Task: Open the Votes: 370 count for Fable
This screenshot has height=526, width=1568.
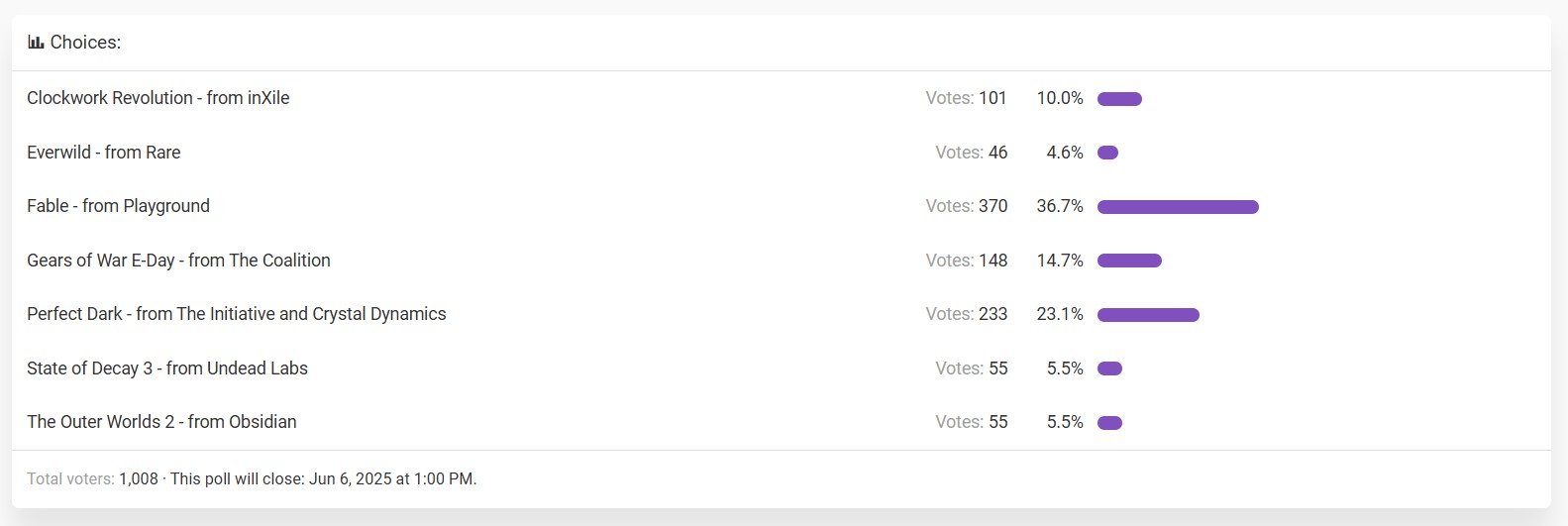Action: point(967,206)
